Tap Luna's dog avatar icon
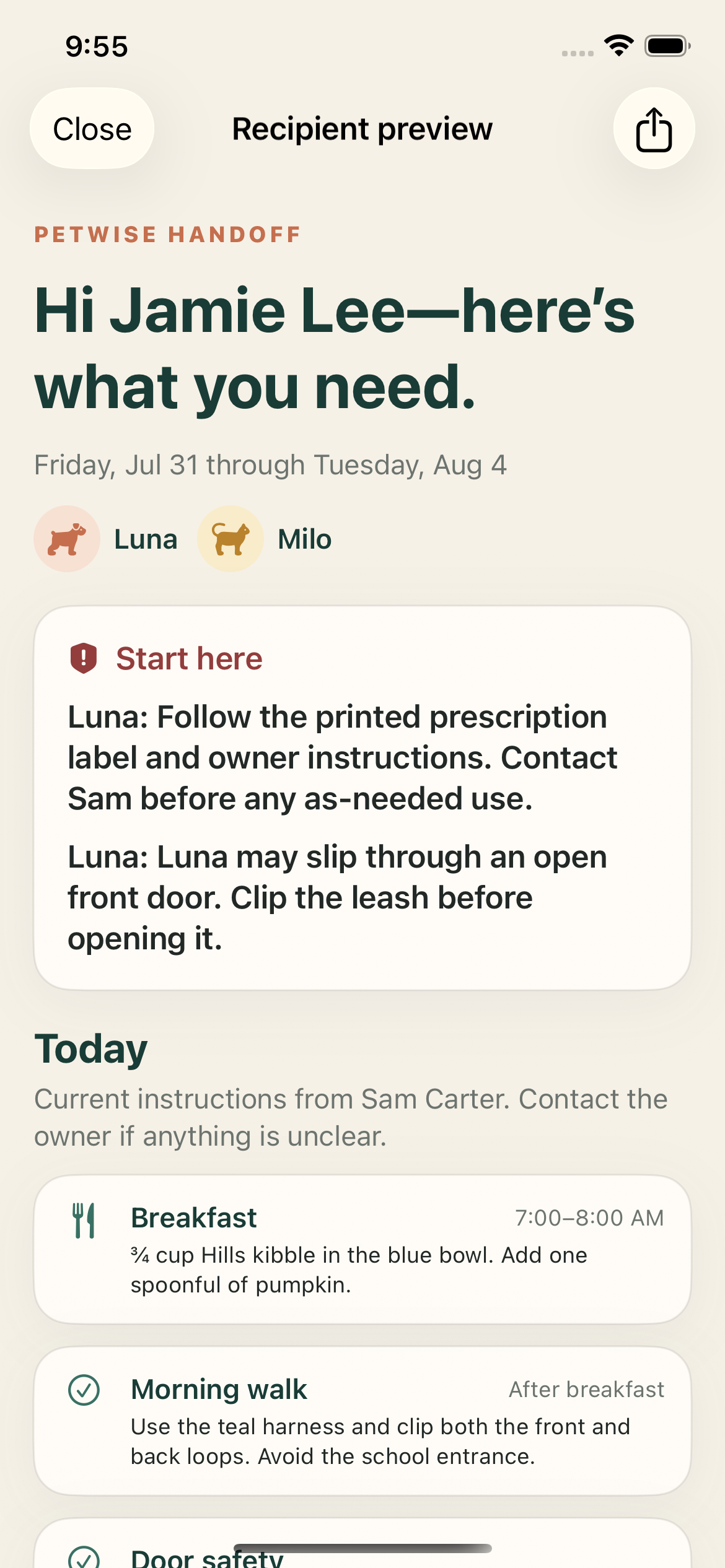This screenshot has width=725, height=1568. pos(67,539)
